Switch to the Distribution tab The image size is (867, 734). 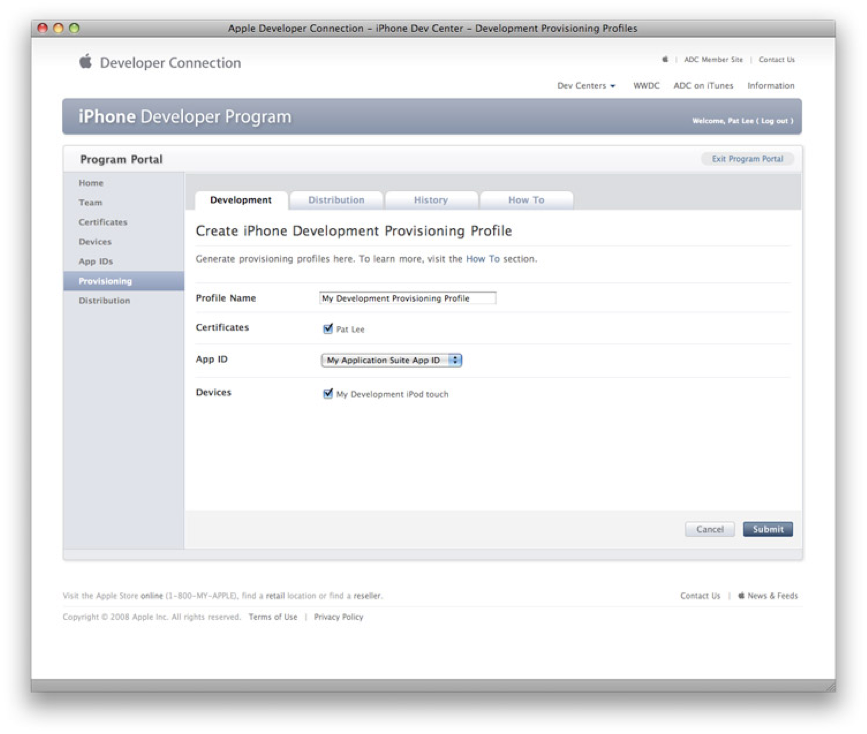tap(336, 200)
